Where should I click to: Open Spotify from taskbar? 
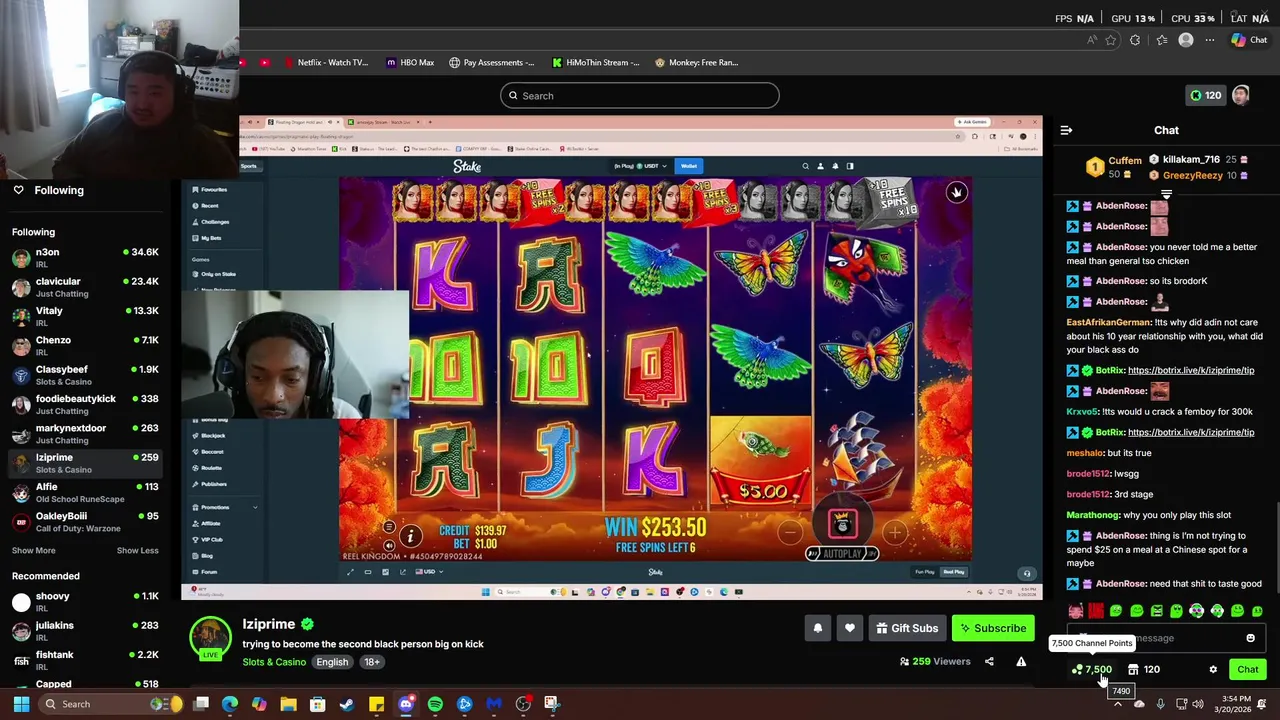[435, 704]
